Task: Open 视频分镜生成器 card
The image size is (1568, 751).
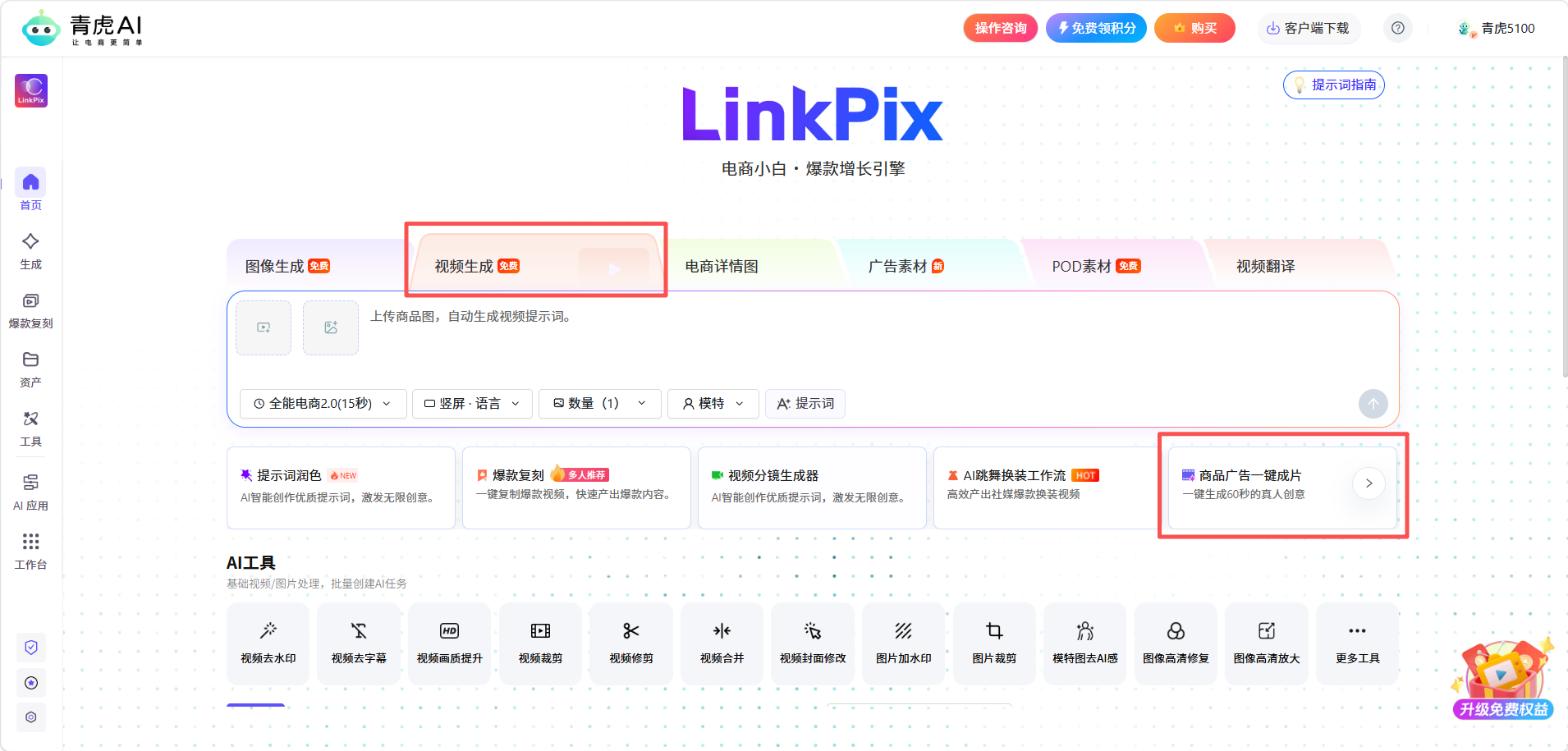Action: click(x=812, y=488)
